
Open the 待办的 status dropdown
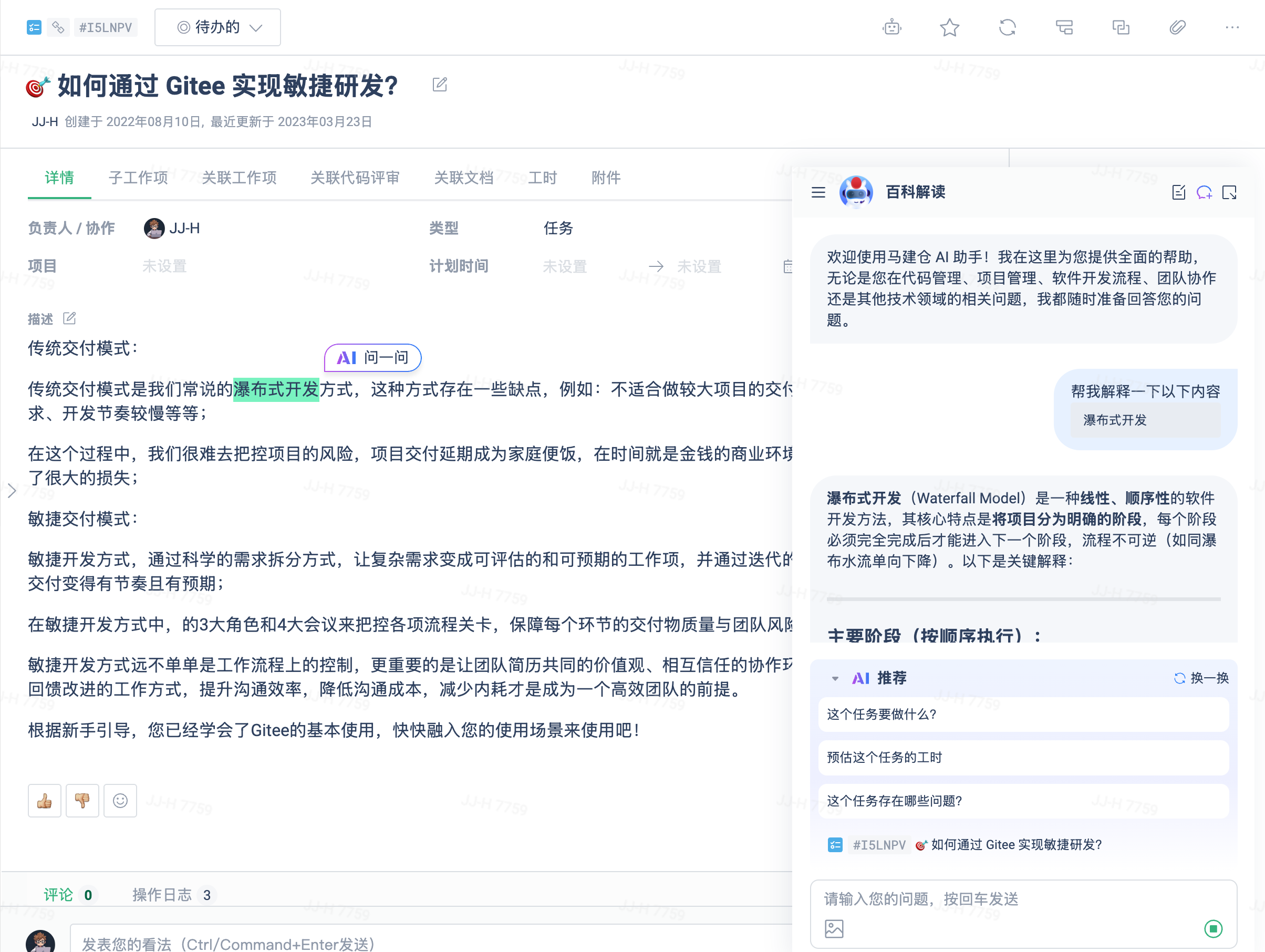point(217,27)
